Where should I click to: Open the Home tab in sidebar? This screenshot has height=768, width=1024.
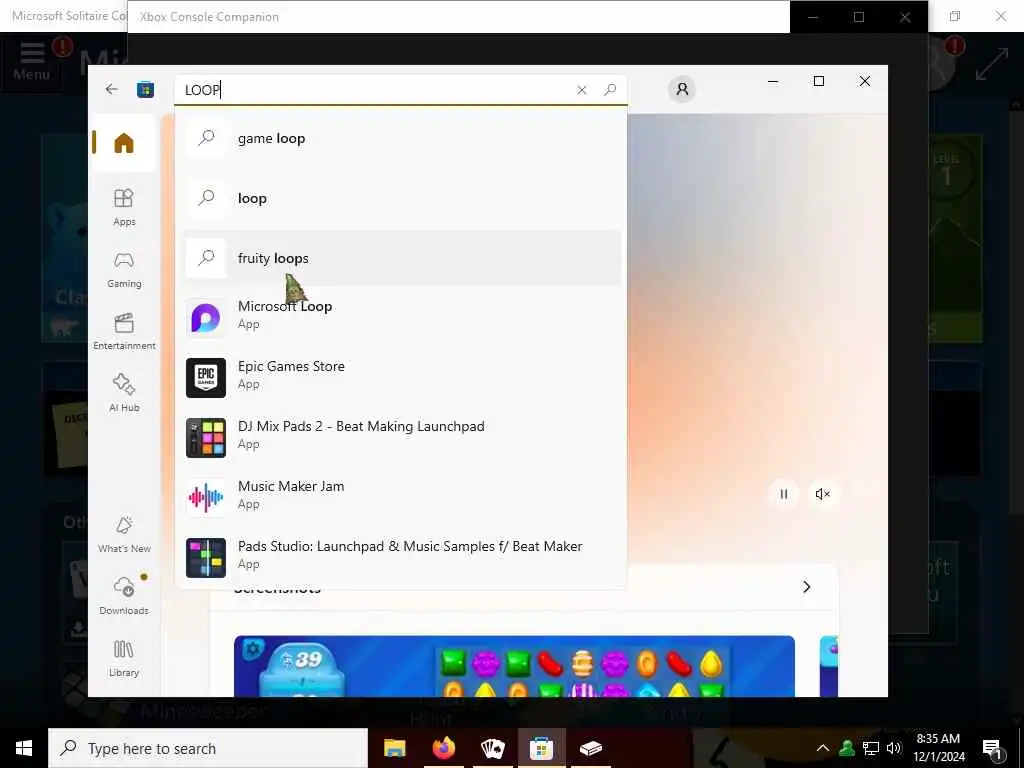pos(123,143)
